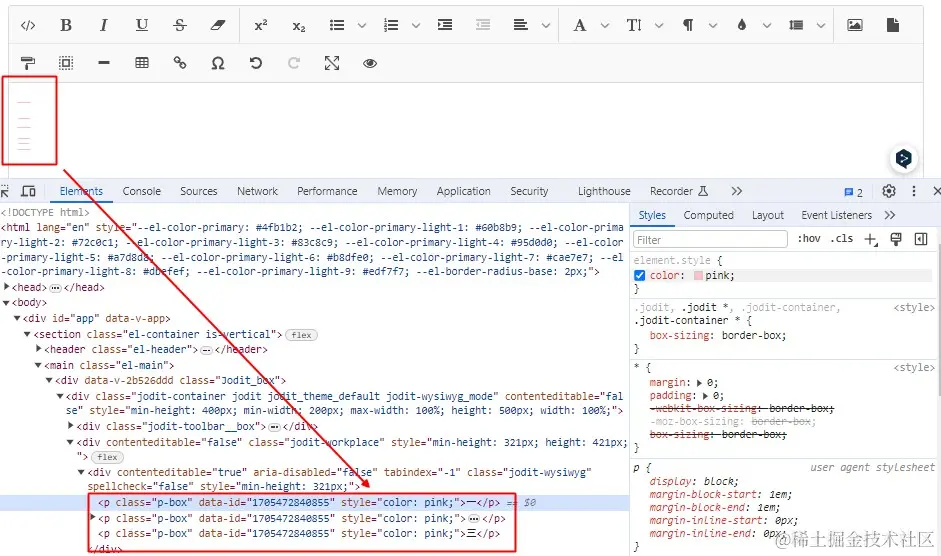The width and height of the screenshot is (941, 556).
Task: Open the font family tool
Action: (579, 25)
